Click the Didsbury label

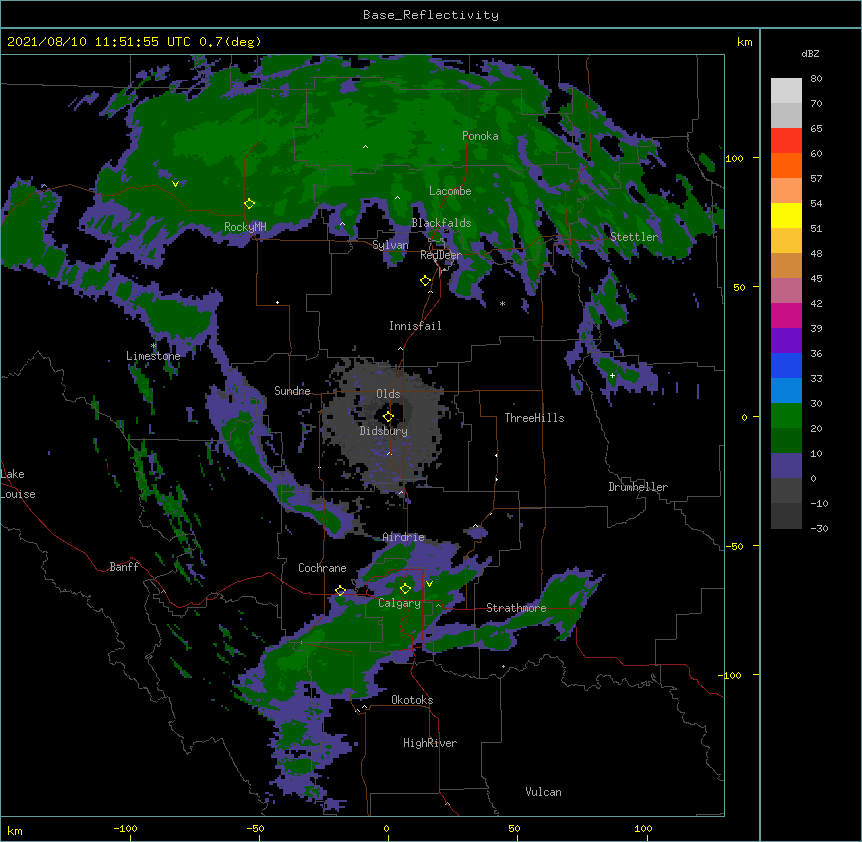click(384, 431)
